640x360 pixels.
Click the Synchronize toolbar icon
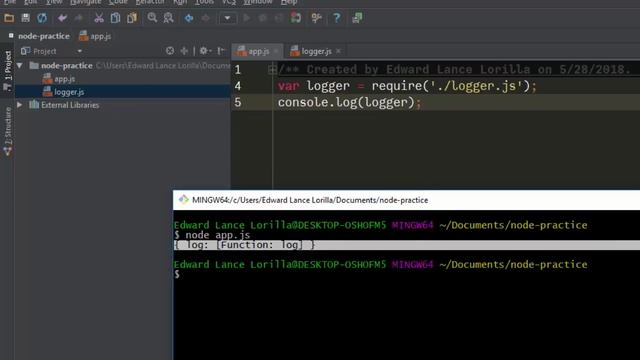[42, 18]
